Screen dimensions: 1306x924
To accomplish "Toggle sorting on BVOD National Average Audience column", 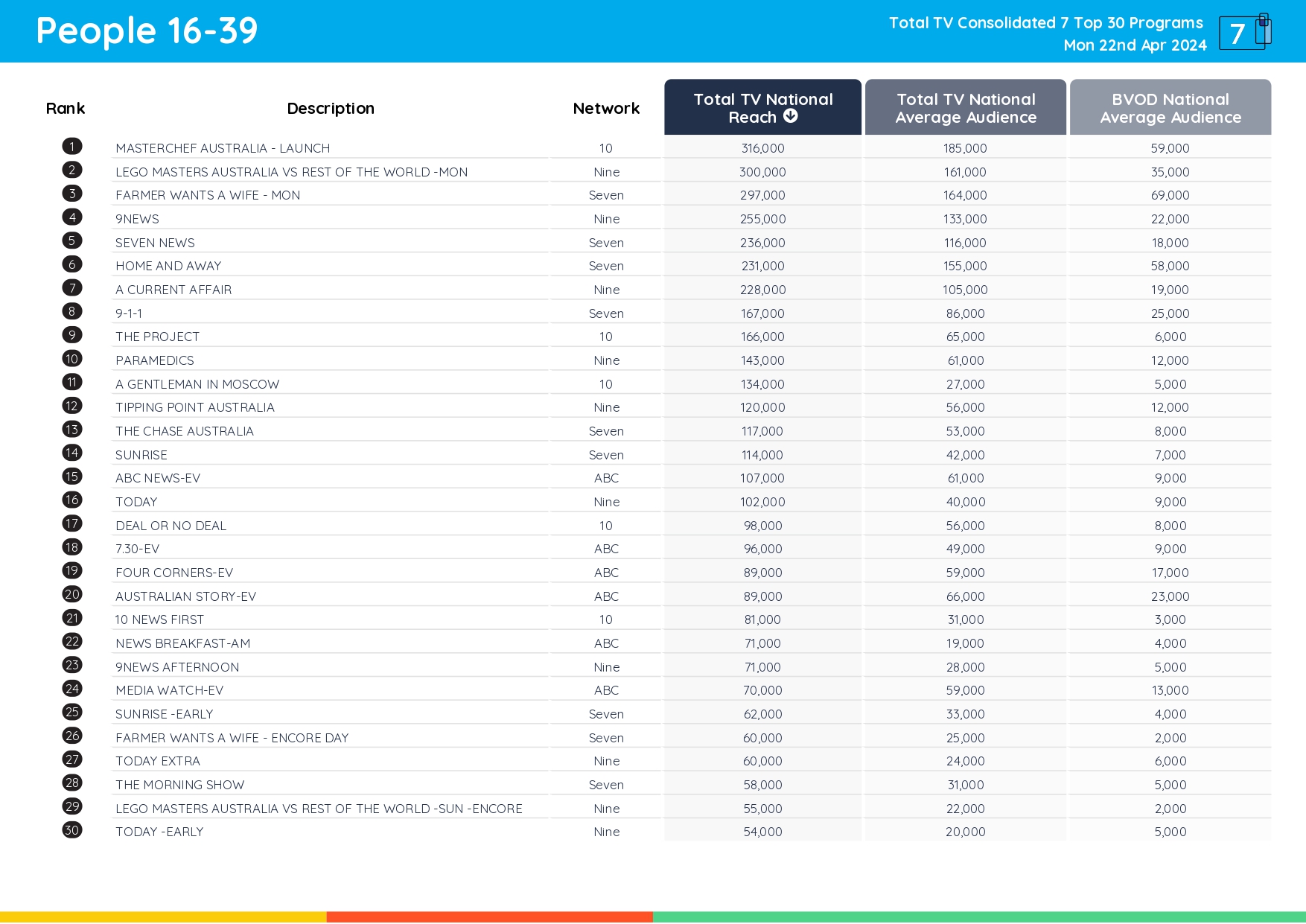I will coord(1170,107).
